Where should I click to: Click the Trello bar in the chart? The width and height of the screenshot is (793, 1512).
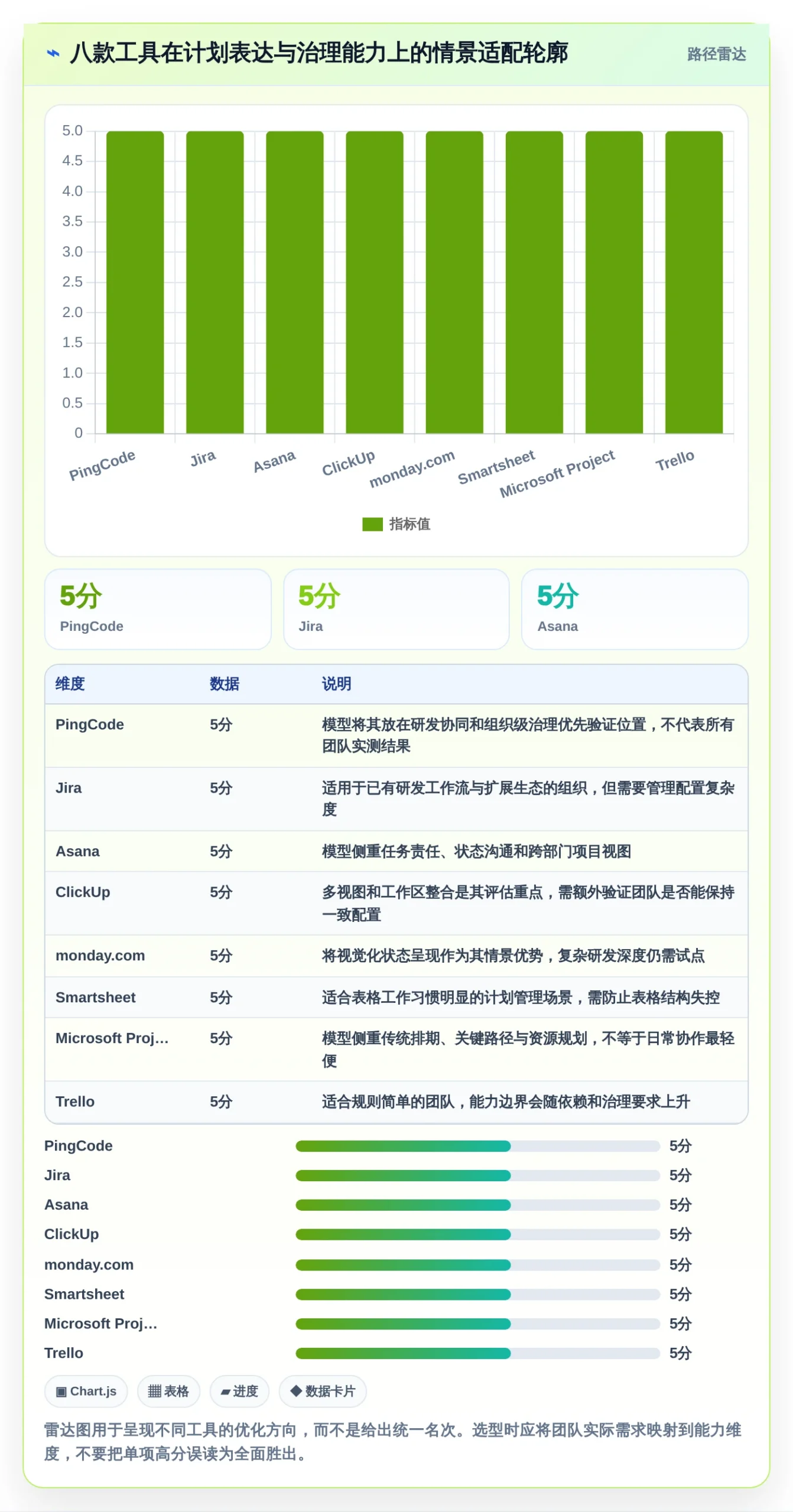694,282
